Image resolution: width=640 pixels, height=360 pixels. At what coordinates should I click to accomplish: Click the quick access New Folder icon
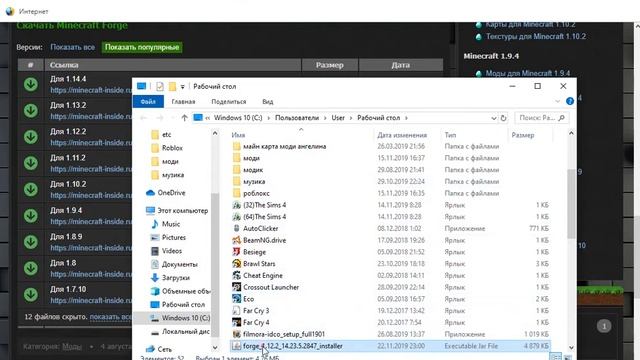click(x=172, y=87)
